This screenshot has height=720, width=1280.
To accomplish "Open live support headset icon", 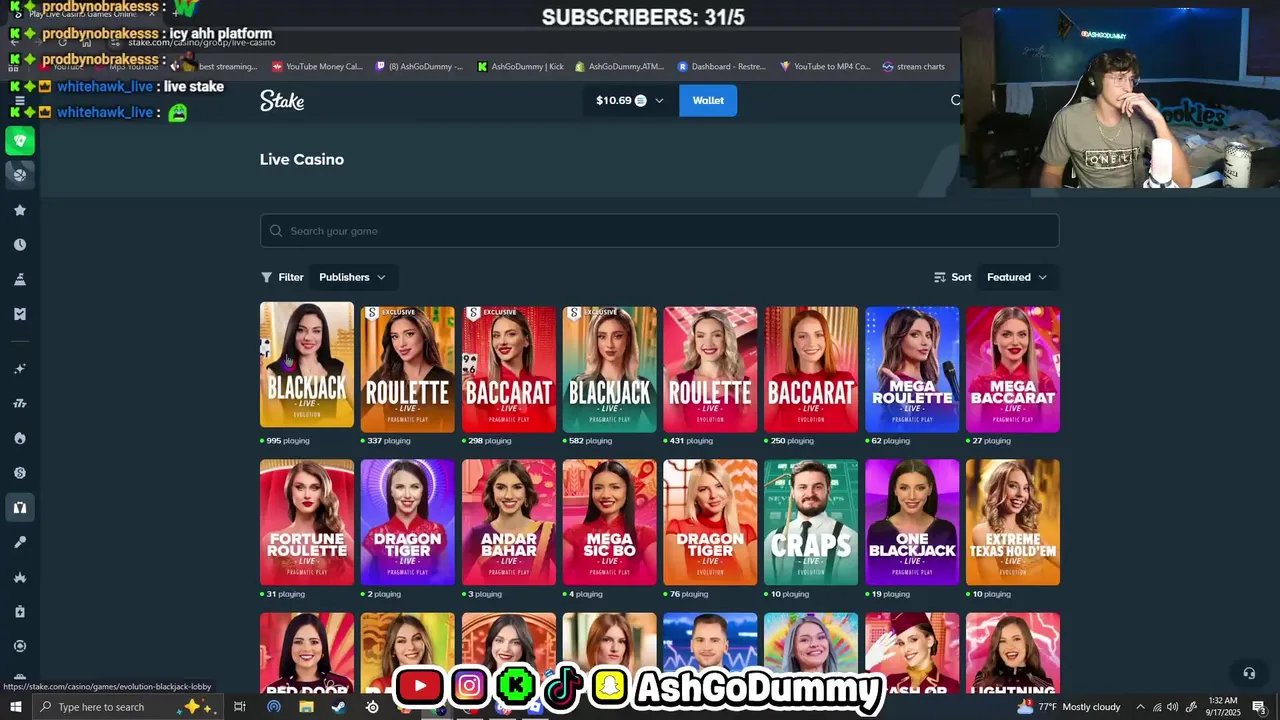I will click(x=1248, y=673).
